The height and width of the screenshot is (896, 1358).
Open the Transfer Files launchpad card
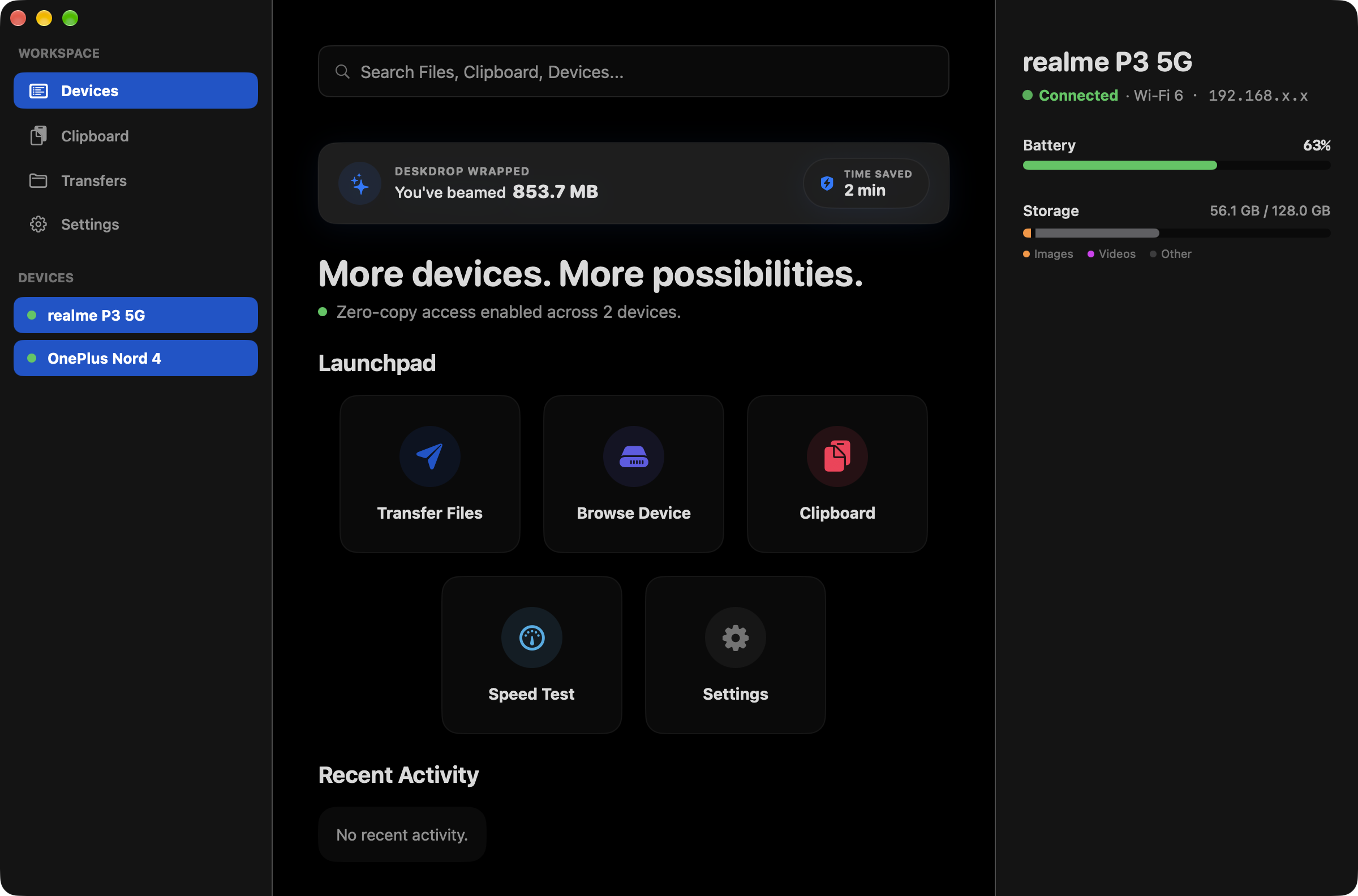pyautogui.click(x=430, y=473)
